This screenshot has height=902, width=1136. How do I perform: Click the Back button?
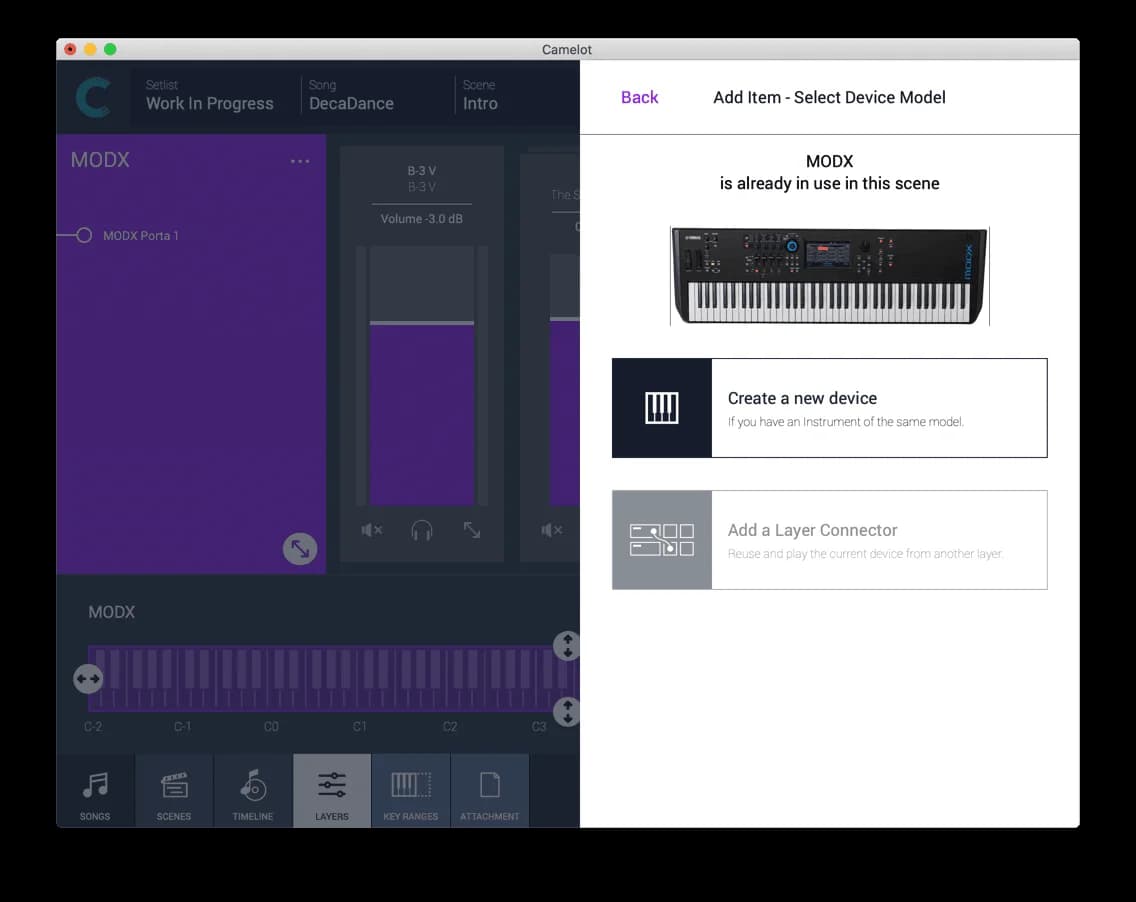pos(639,97)
